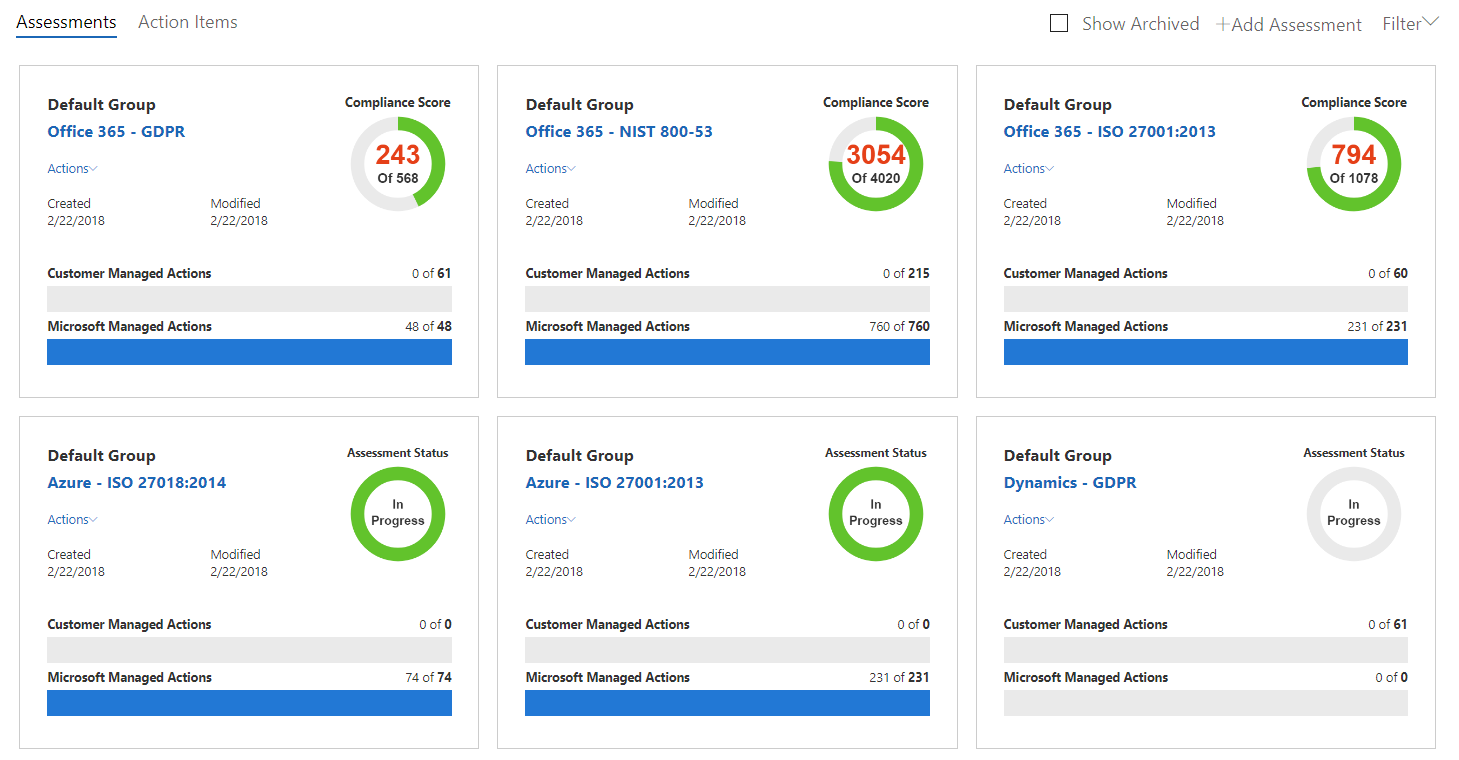Expand Actions menu for Office 365 - GDPR
1459x760 pixels.
[x=73, y=168]
